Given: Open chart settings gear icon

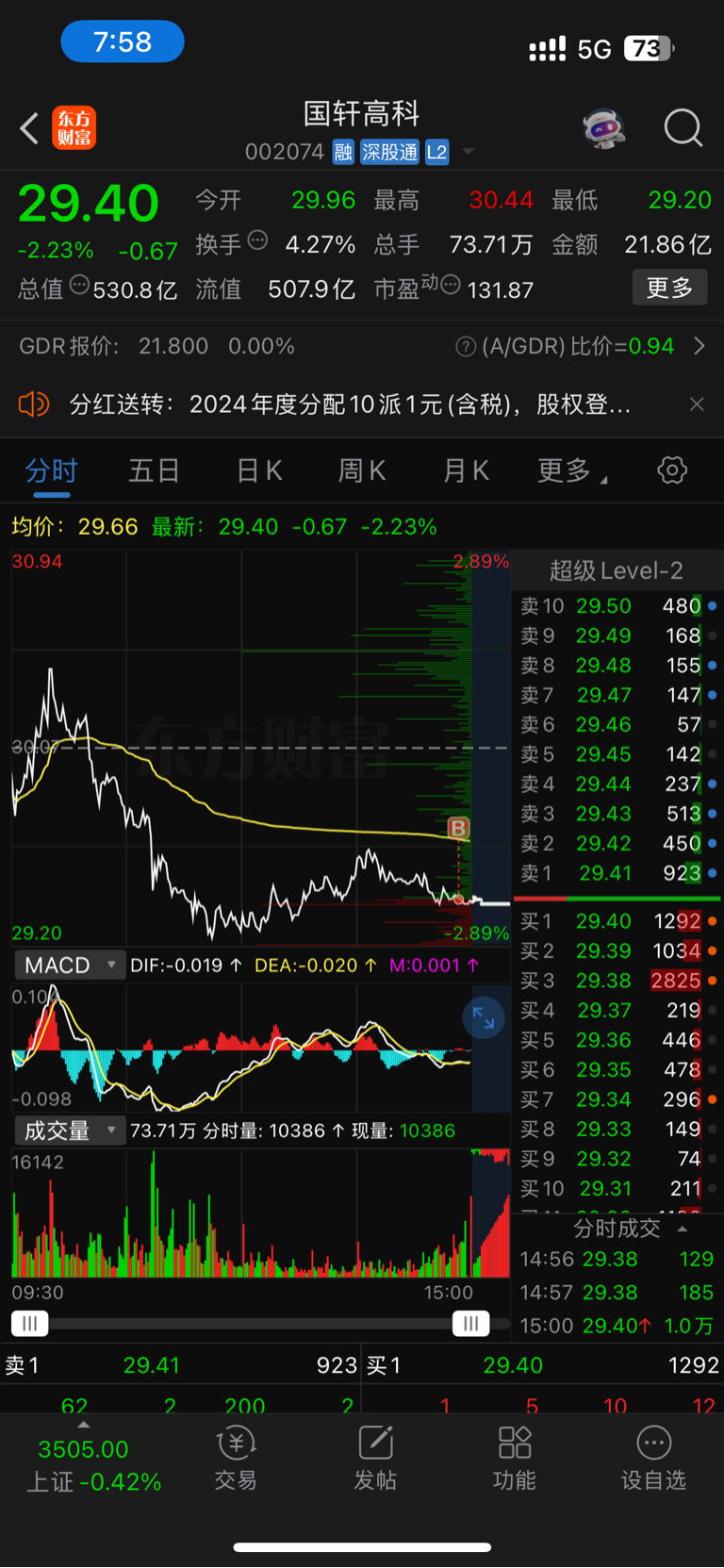Looking at the screenshot, I should point(672,470).
